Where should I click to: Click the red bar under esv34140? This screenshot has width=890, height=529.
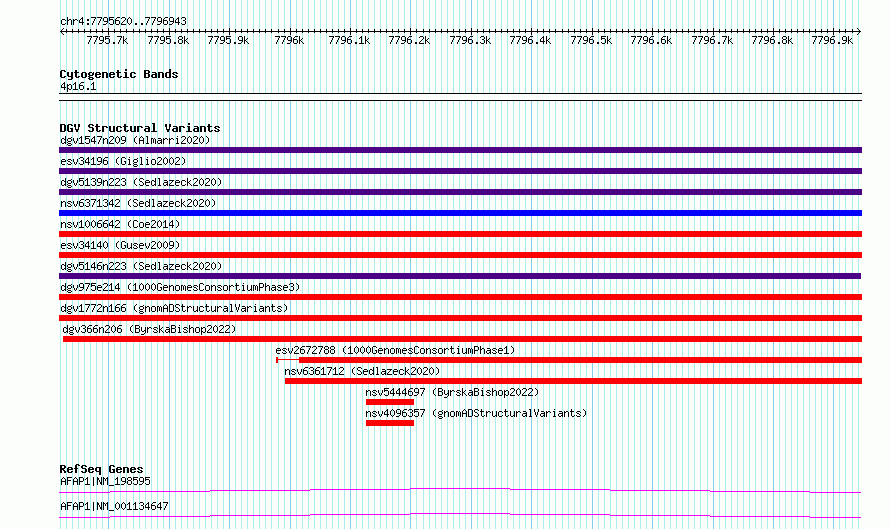pyautogui.click(x=460, y=255)
